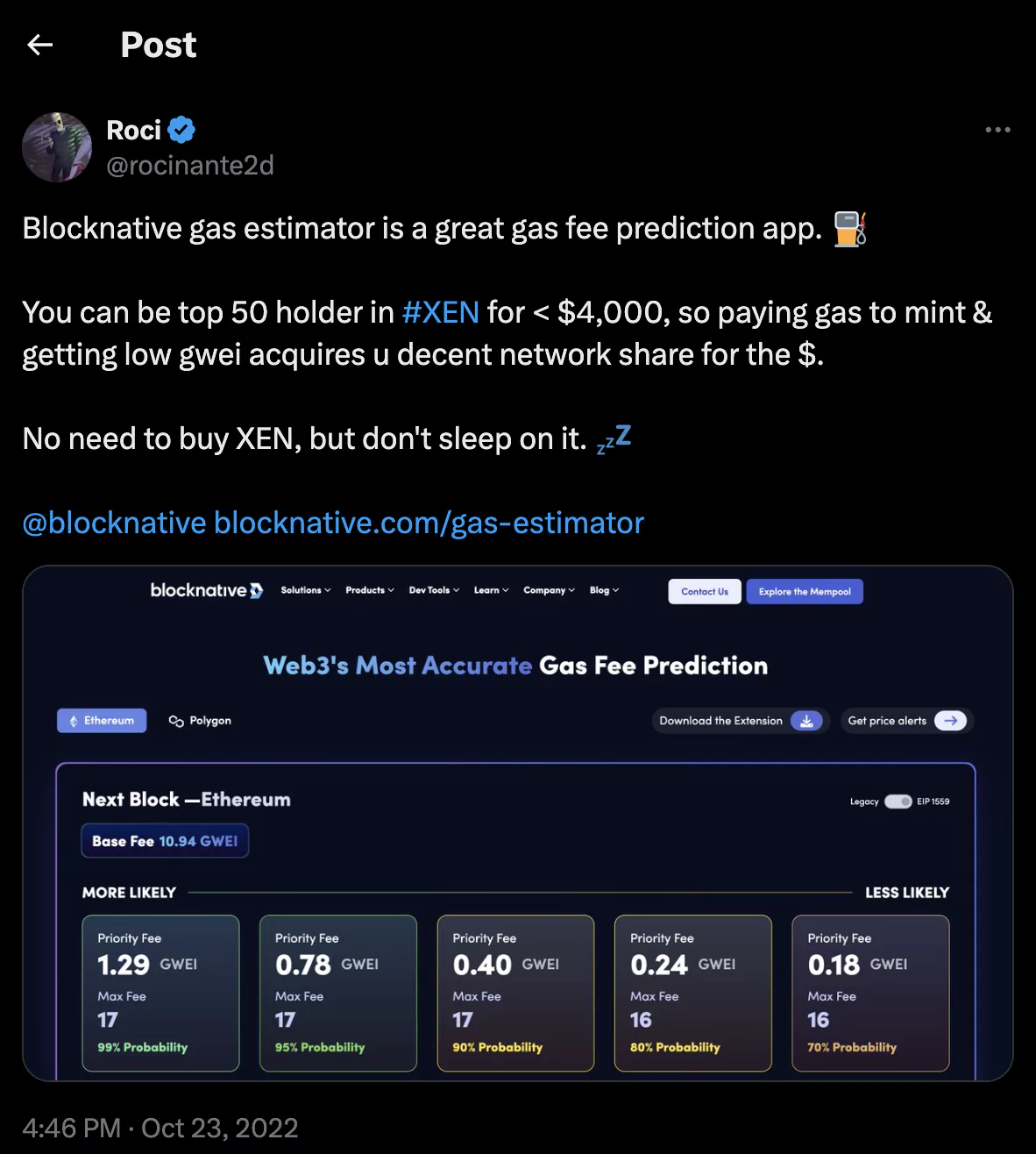Expand the Dev Tools dropdown menu
Image resolution: width=1036 pixels, height=1154 pixels.
pyautogui.click(x=434, y=590)
